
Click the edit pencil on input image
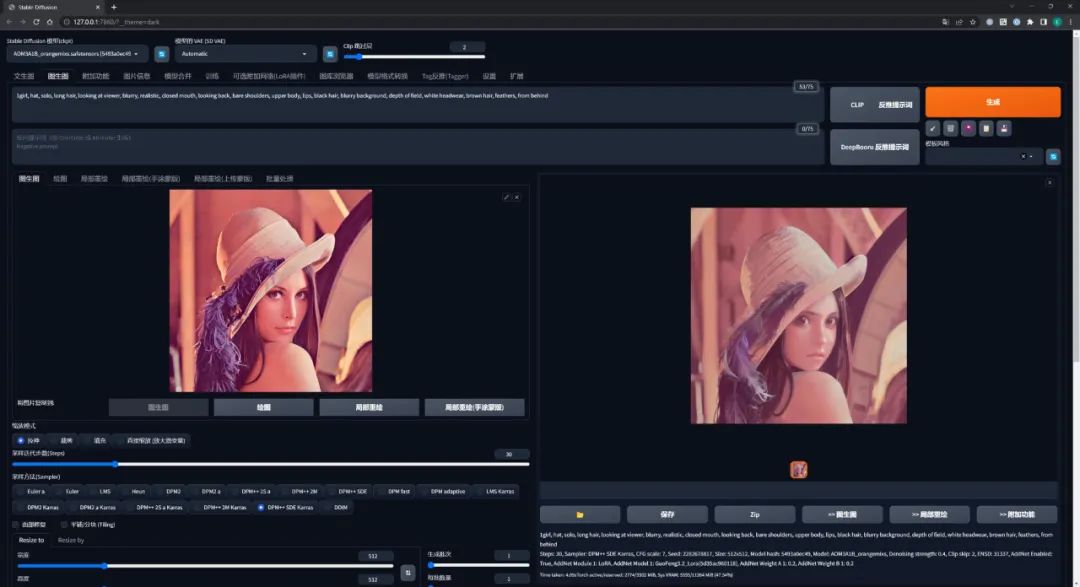pyautogui.click(x=506, y=197)
